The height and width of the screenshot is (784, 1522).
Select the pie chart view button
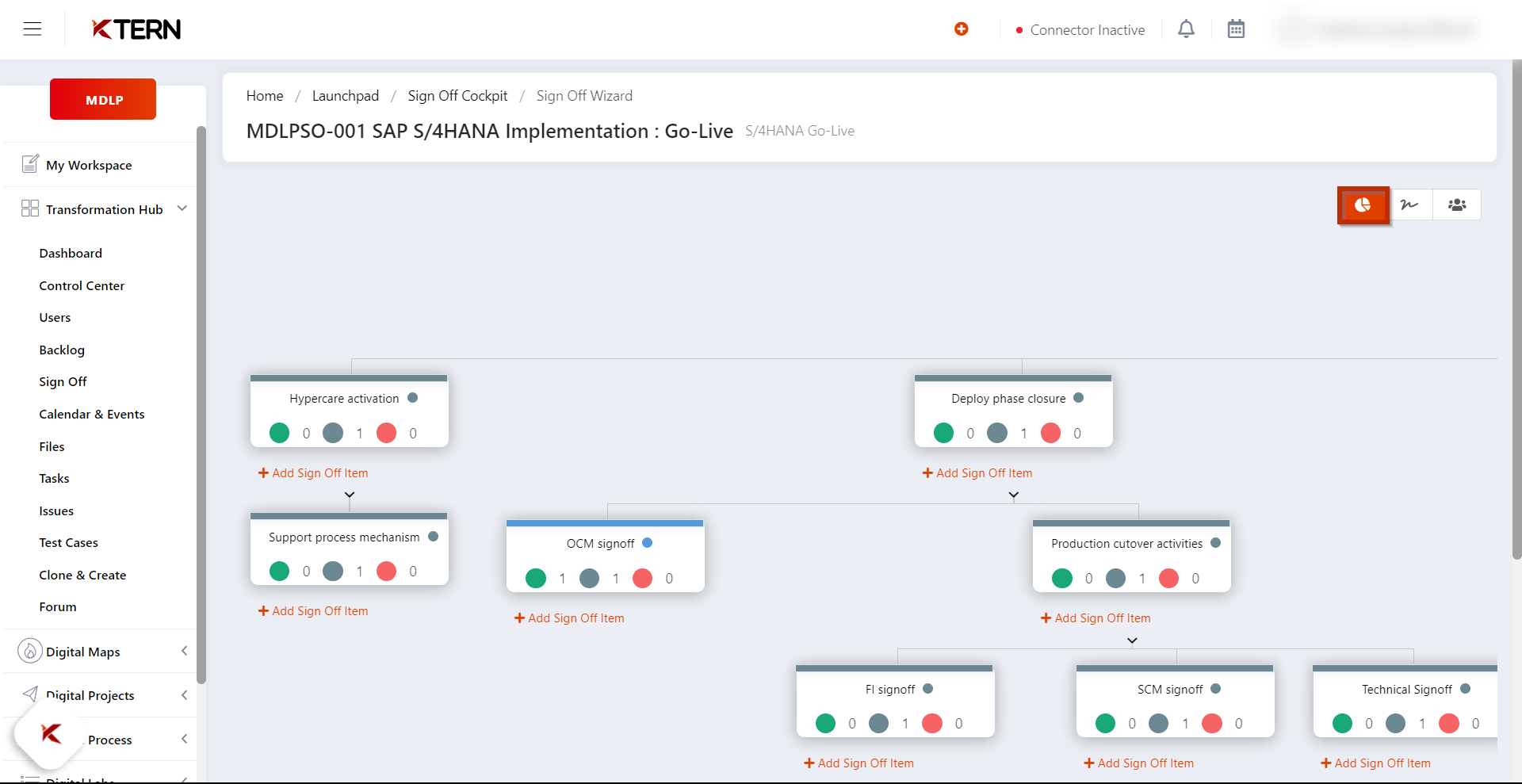(1363, 205)
